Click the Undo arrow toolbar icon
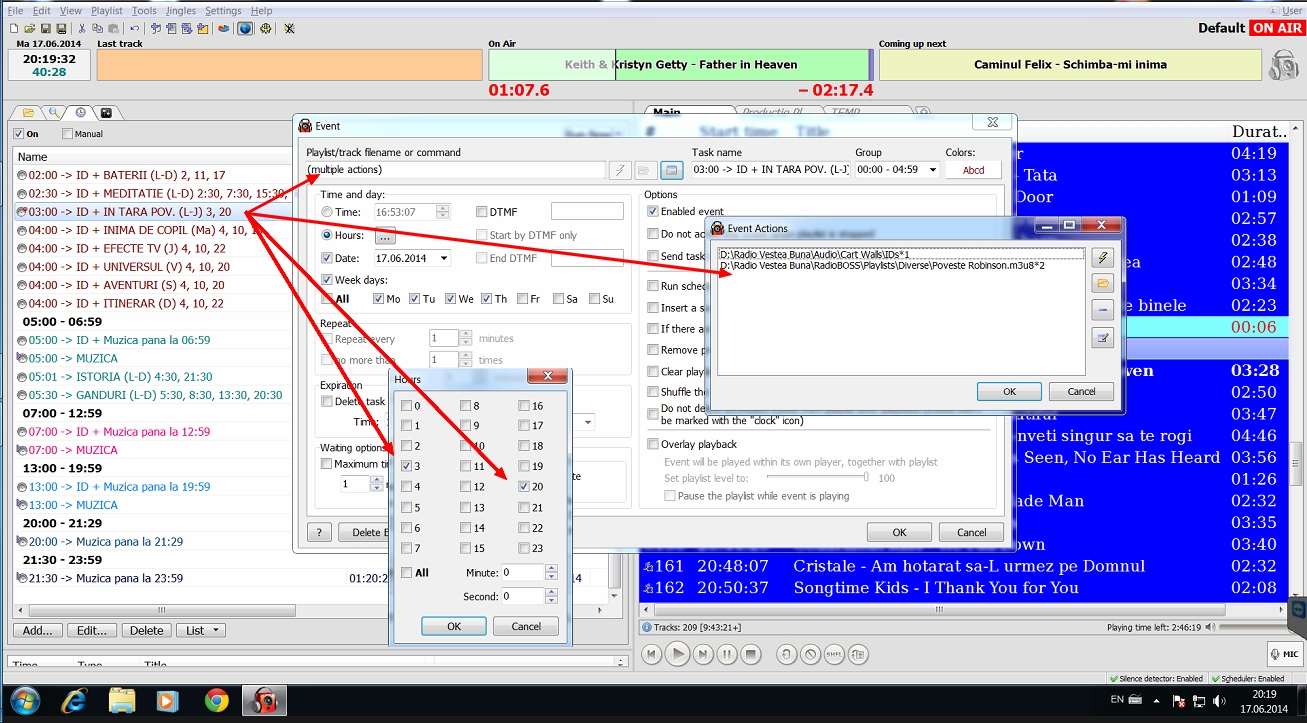Image resolution: width=1307 pixels, height=723 pixels. click(137, 28)
